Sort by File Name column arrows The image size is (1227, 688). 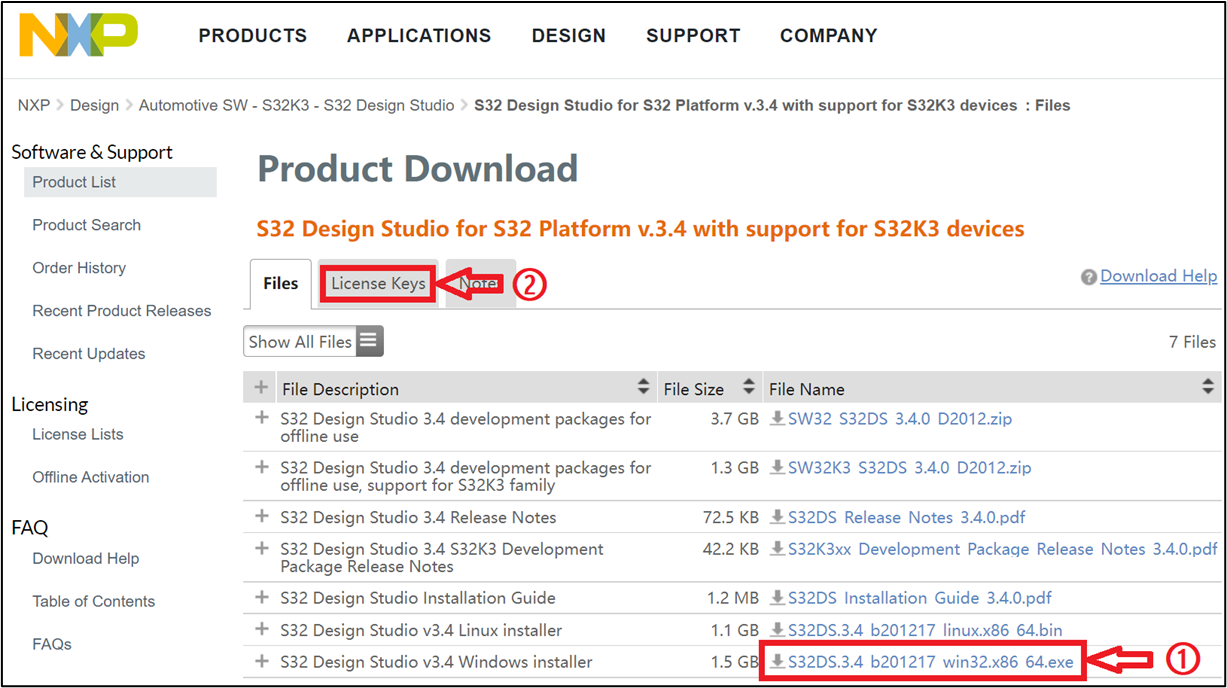pos(1208,388)
